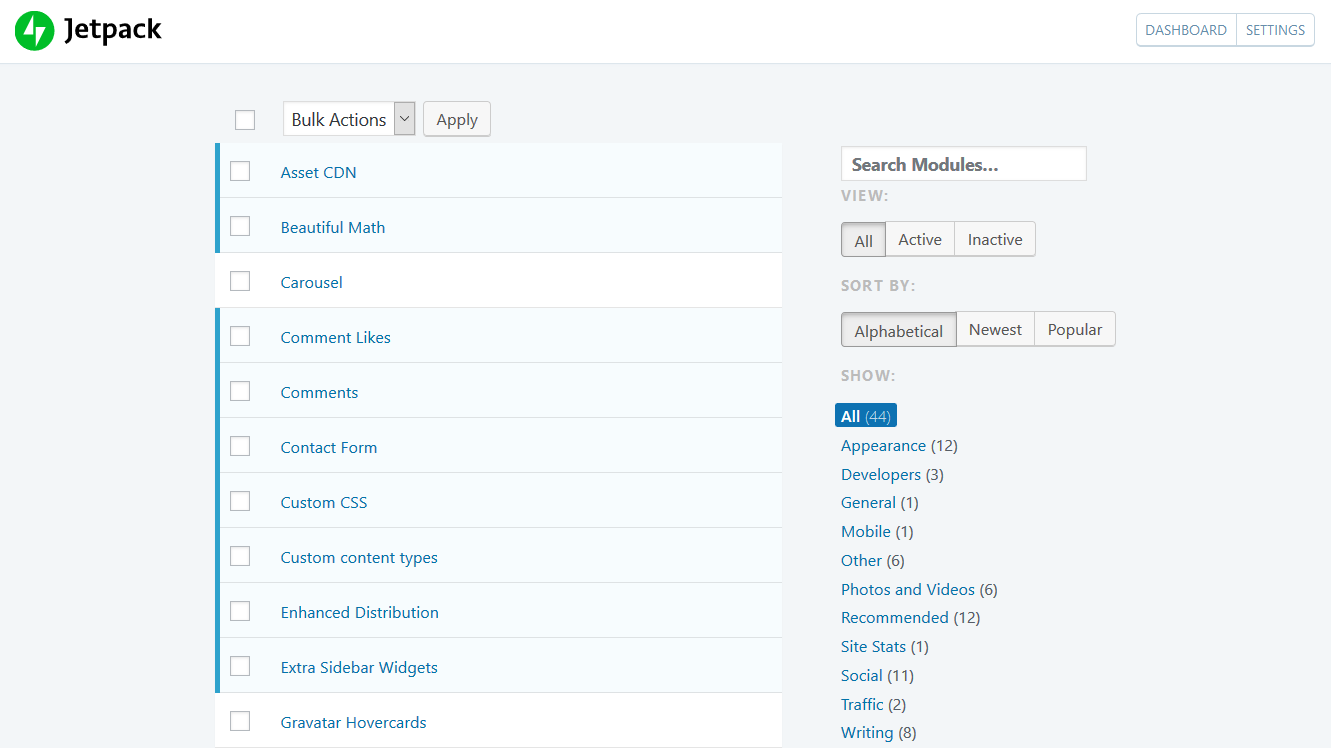Open the Contact Form module link

[x=329, y=447]
